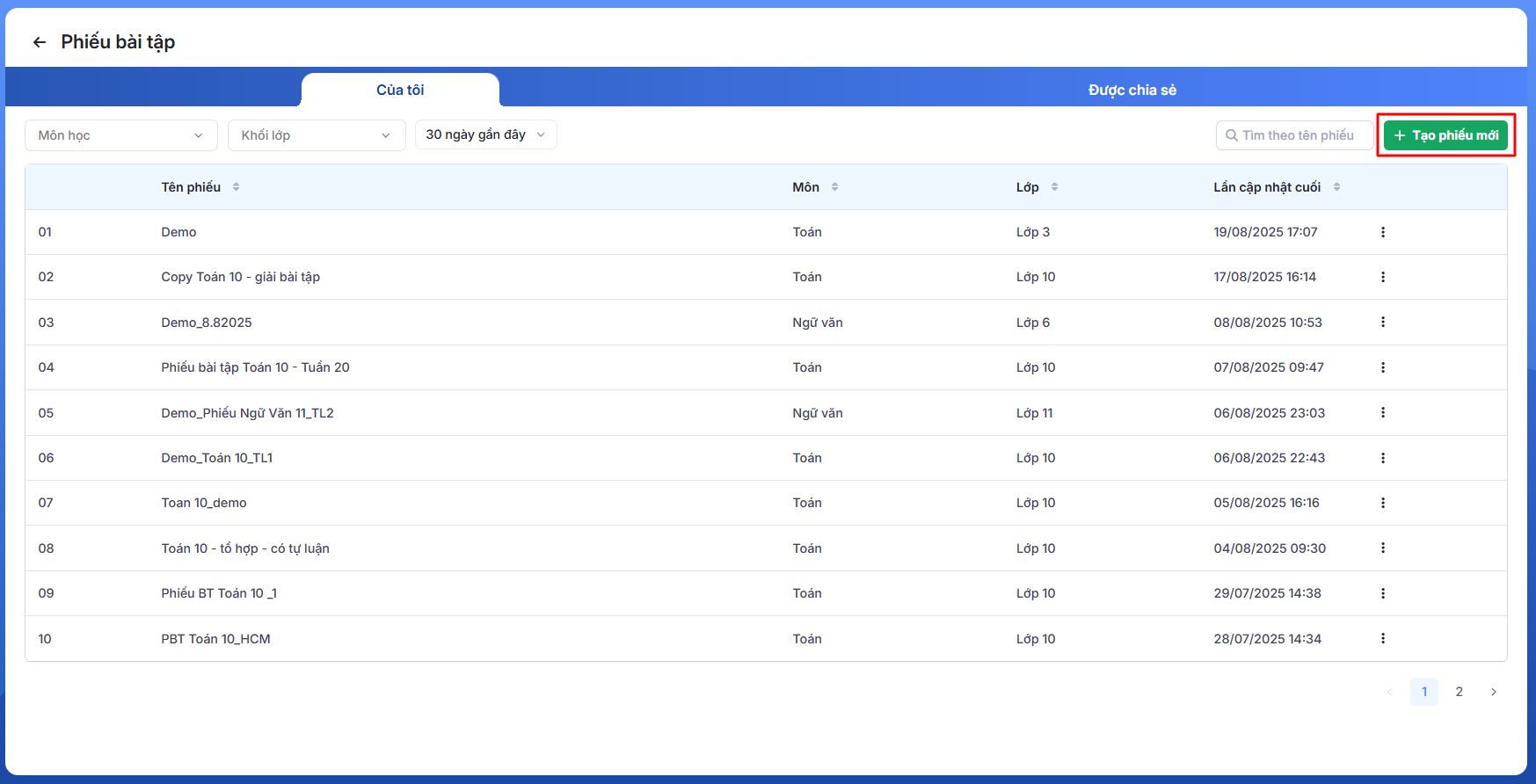Open more options for PBT Toán 10_HCM
This screenshot has width=1536, height=784.
click(x=1382, y=639)
